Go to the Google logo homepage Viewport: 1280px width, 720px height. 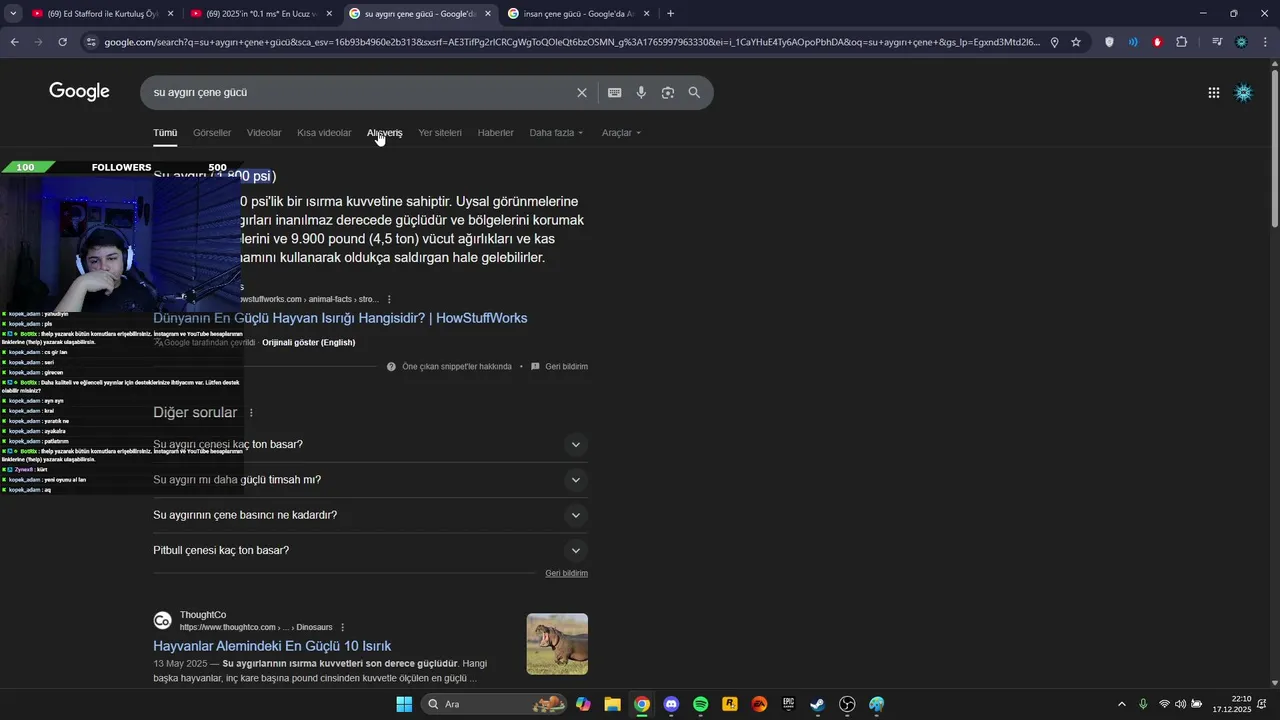(x=79, y=92)
